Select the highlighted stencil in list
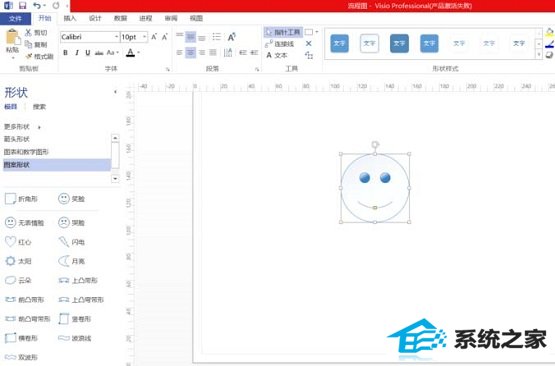This screenshot has height=366, width=555. [57, 165]
